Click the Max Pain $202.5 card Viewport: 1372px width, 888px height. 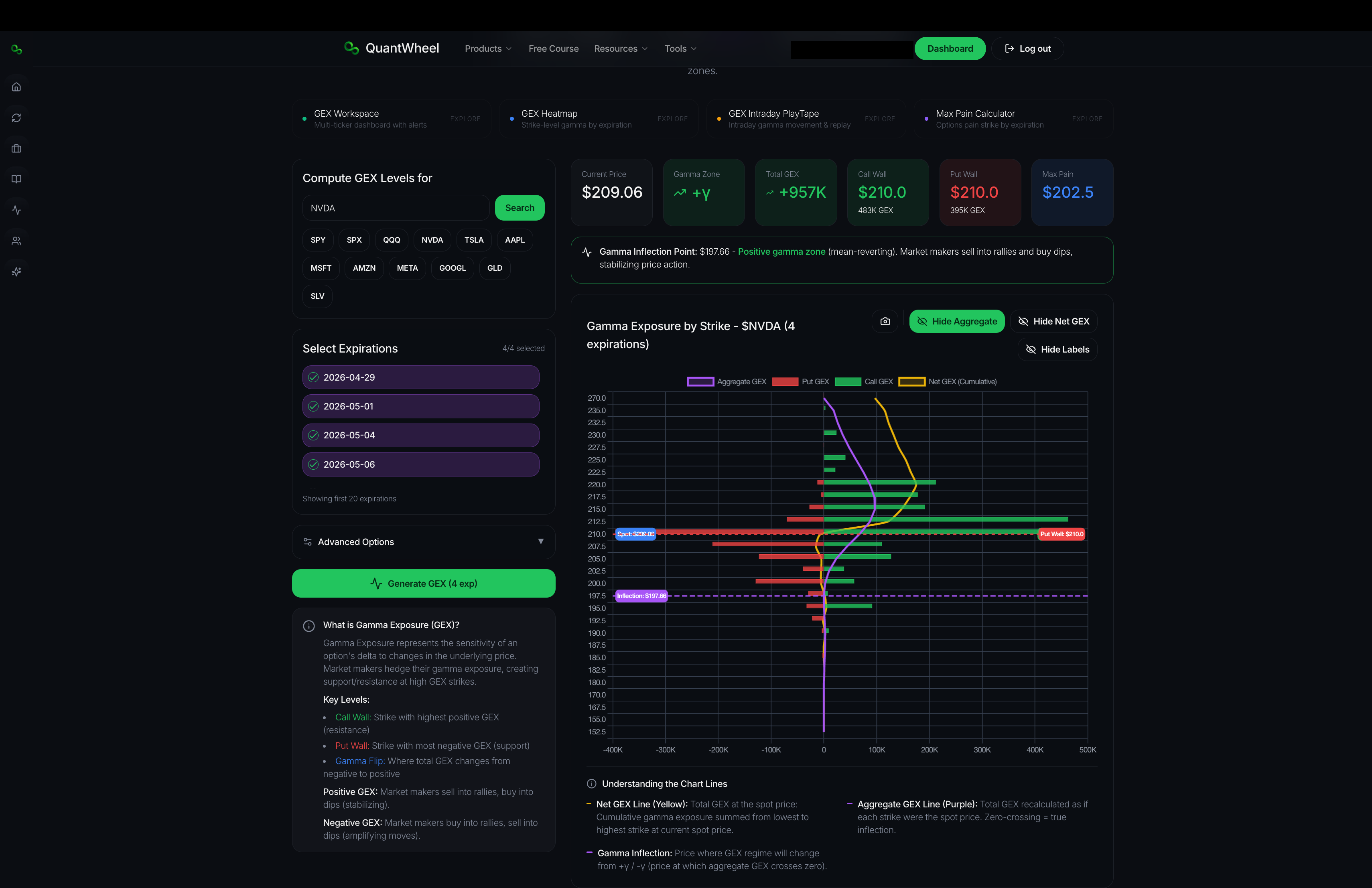[x=1072, y=193]
